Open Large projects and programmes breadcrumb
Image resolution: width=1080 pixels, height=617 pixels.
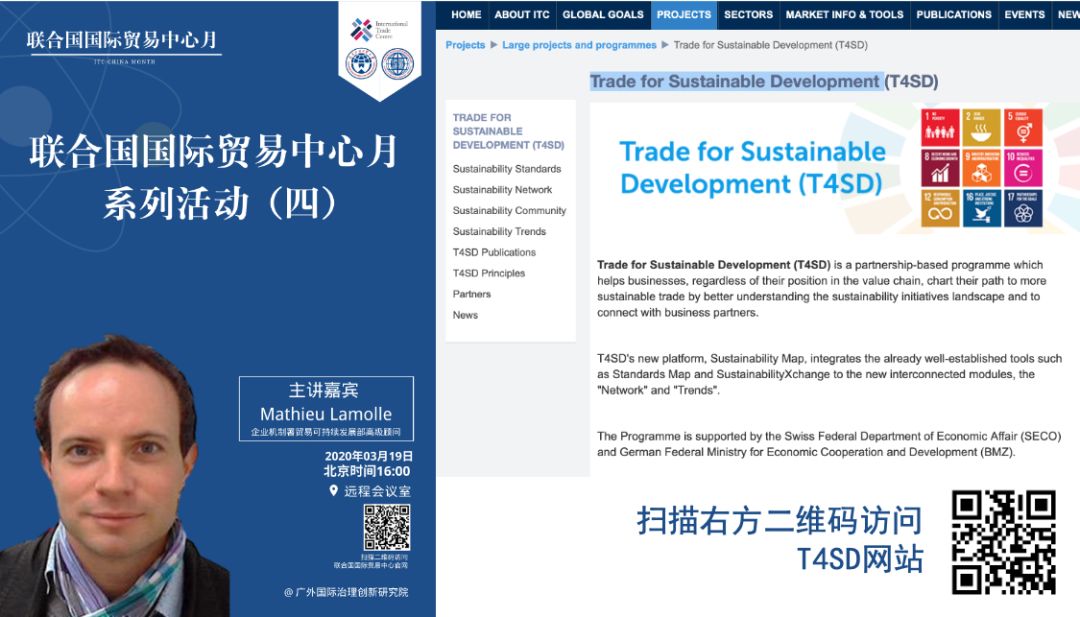click(x=579, y=45)
